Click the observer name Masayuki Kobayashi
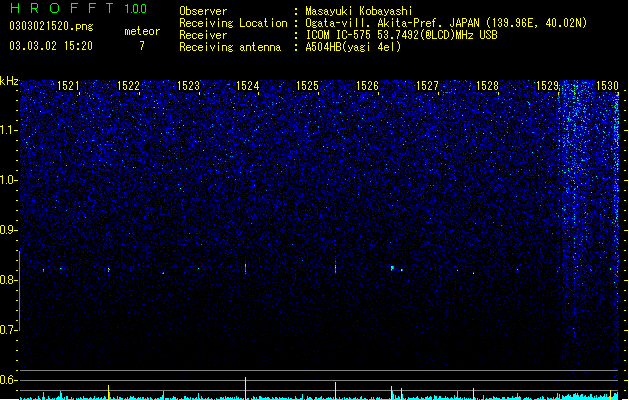This screenshot has height=400, width=629. click(x=359, y=11)
